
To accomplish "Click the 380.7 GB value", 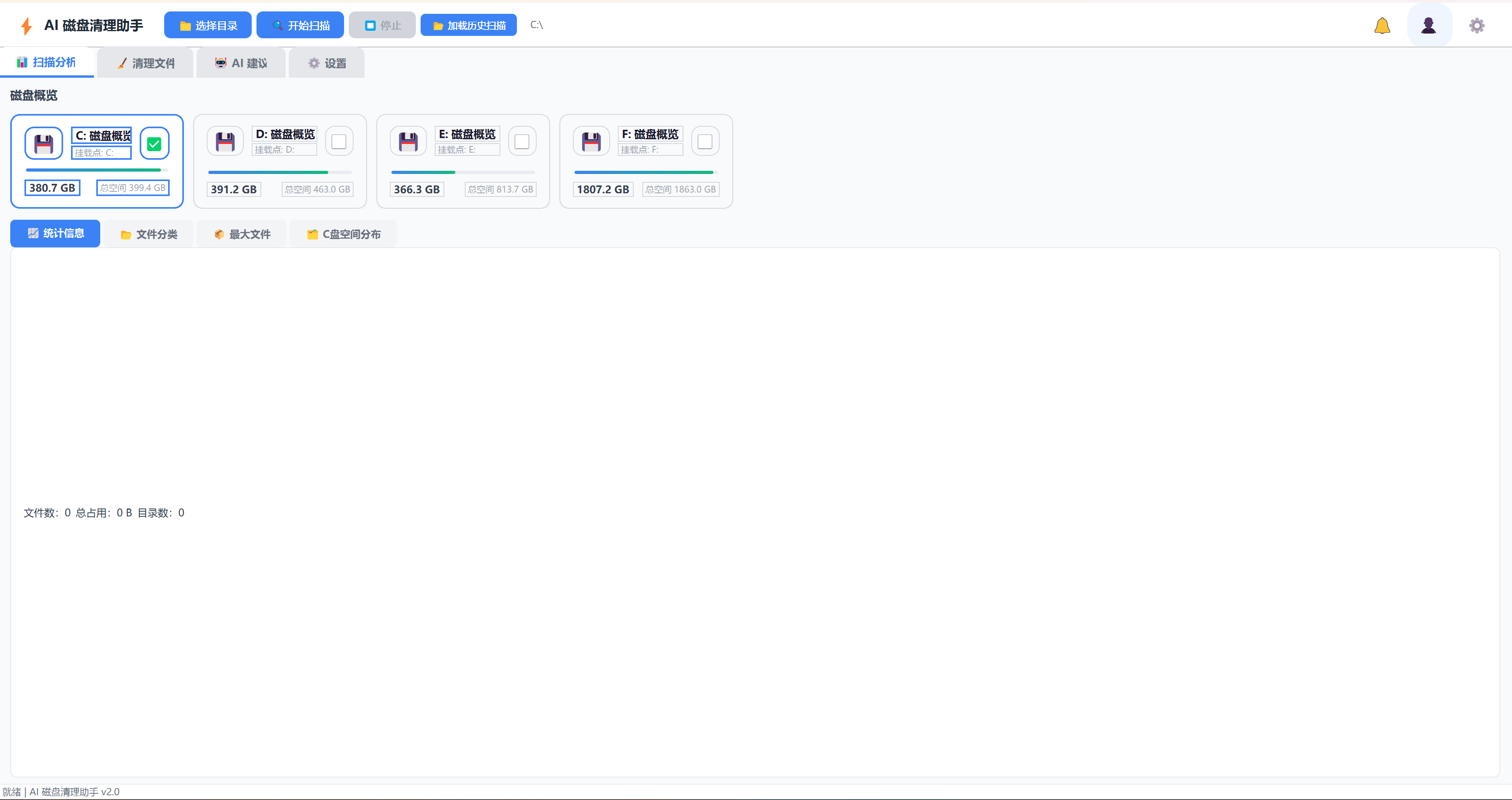I will [x=52, y=188].
